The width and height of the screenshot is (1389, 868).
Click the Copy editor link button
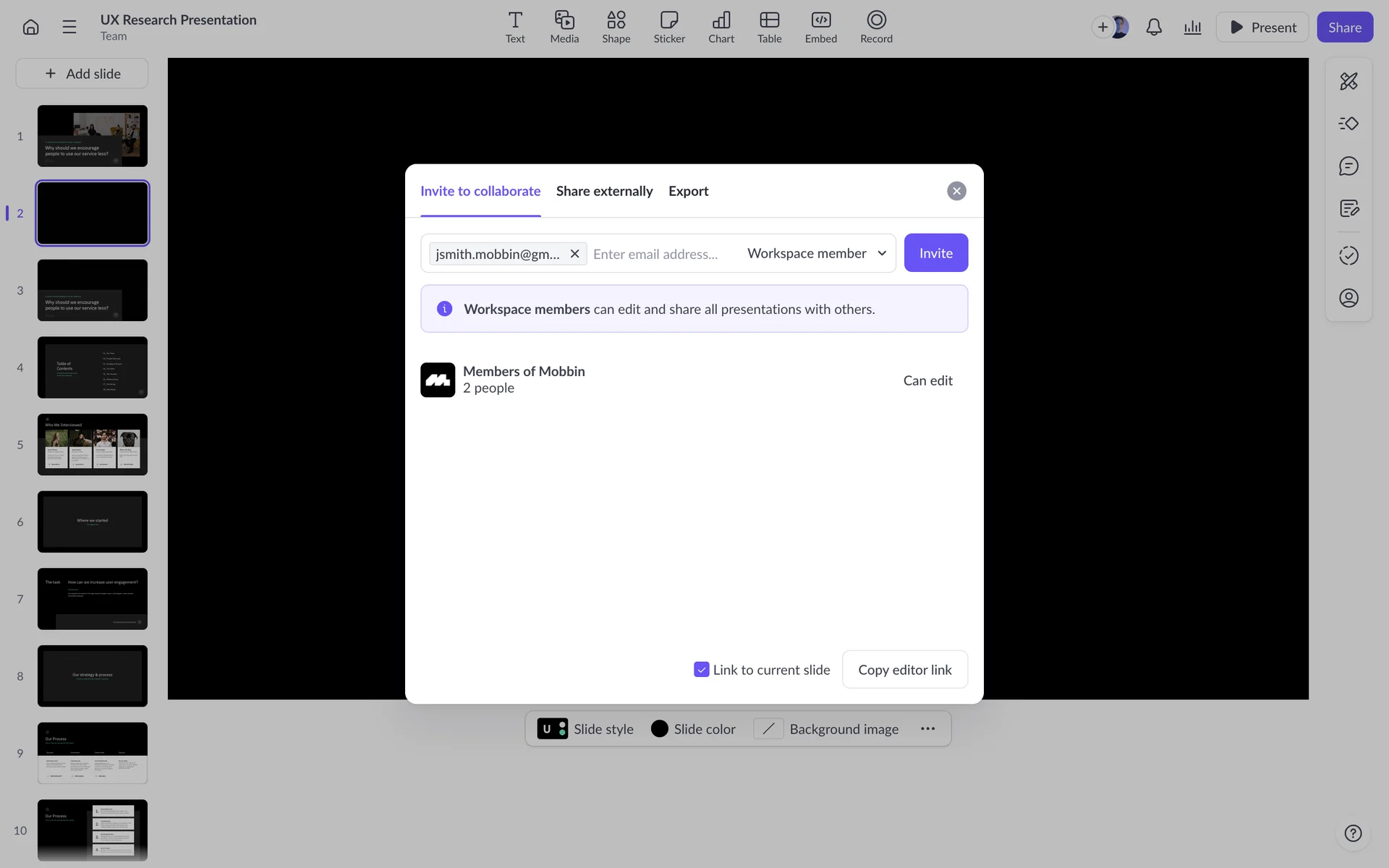click(904, 670)
